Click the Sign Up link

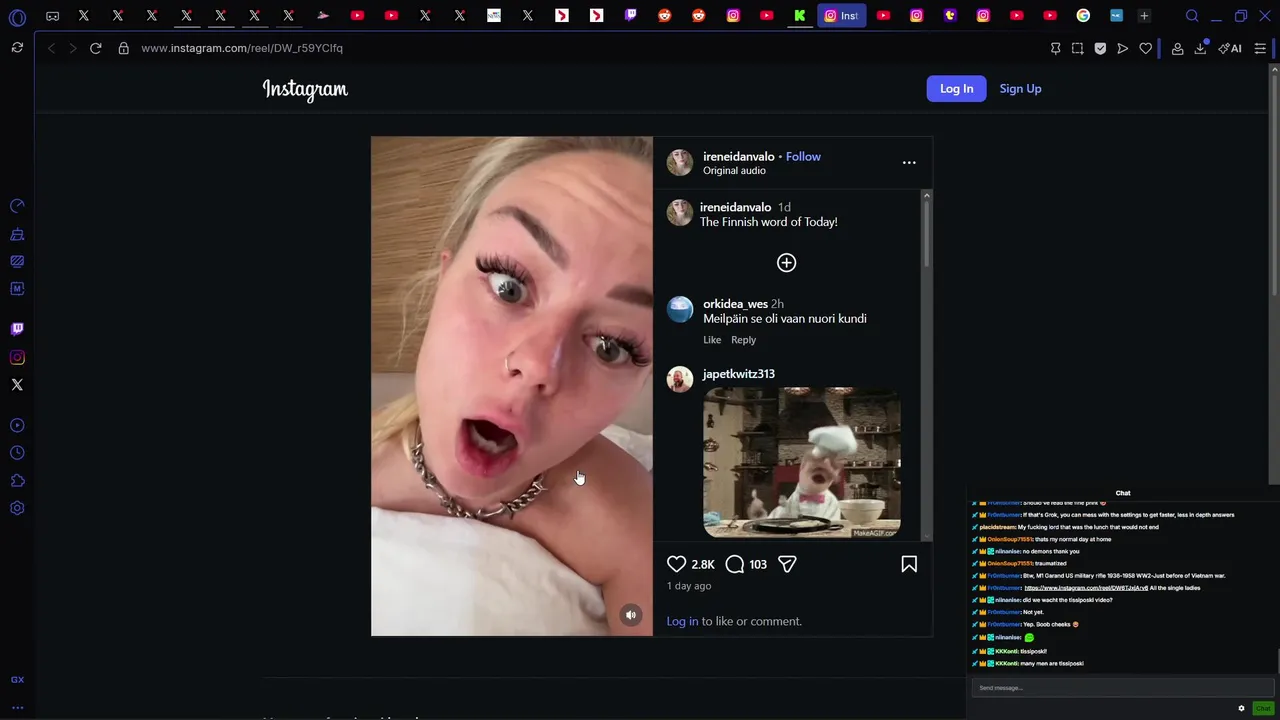(x=1020, y=88)
